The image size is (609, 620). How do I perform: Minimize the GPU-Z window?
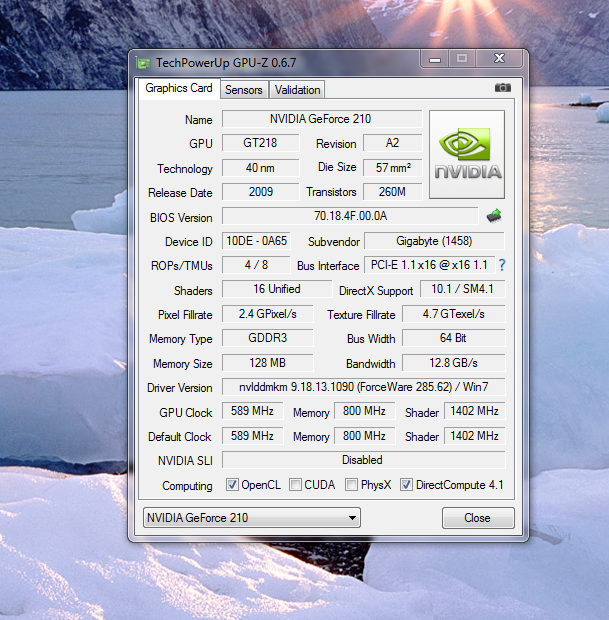[435, 59]
